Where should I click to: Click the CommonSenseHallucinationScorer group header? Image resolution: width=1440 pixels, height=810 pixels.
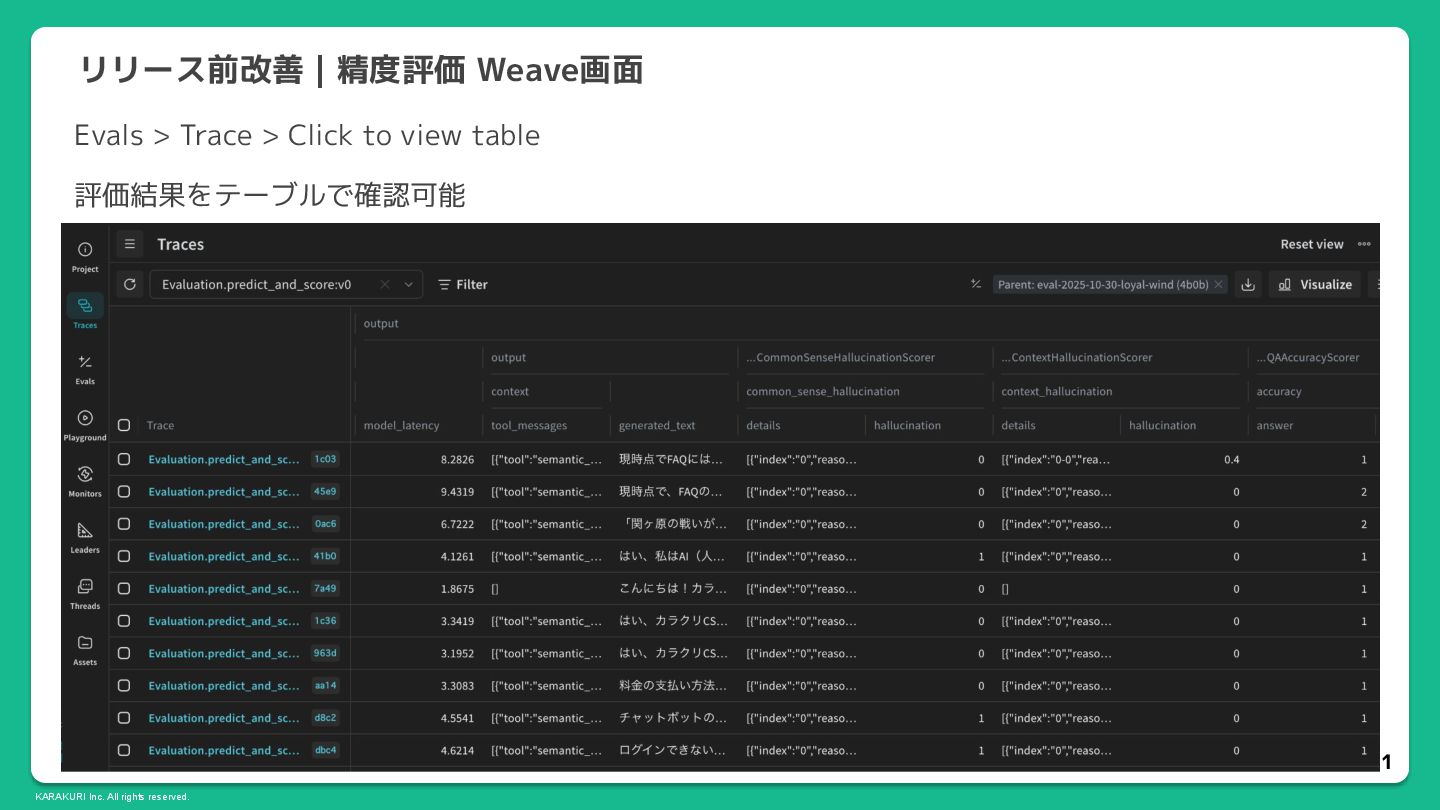[840, 357]
